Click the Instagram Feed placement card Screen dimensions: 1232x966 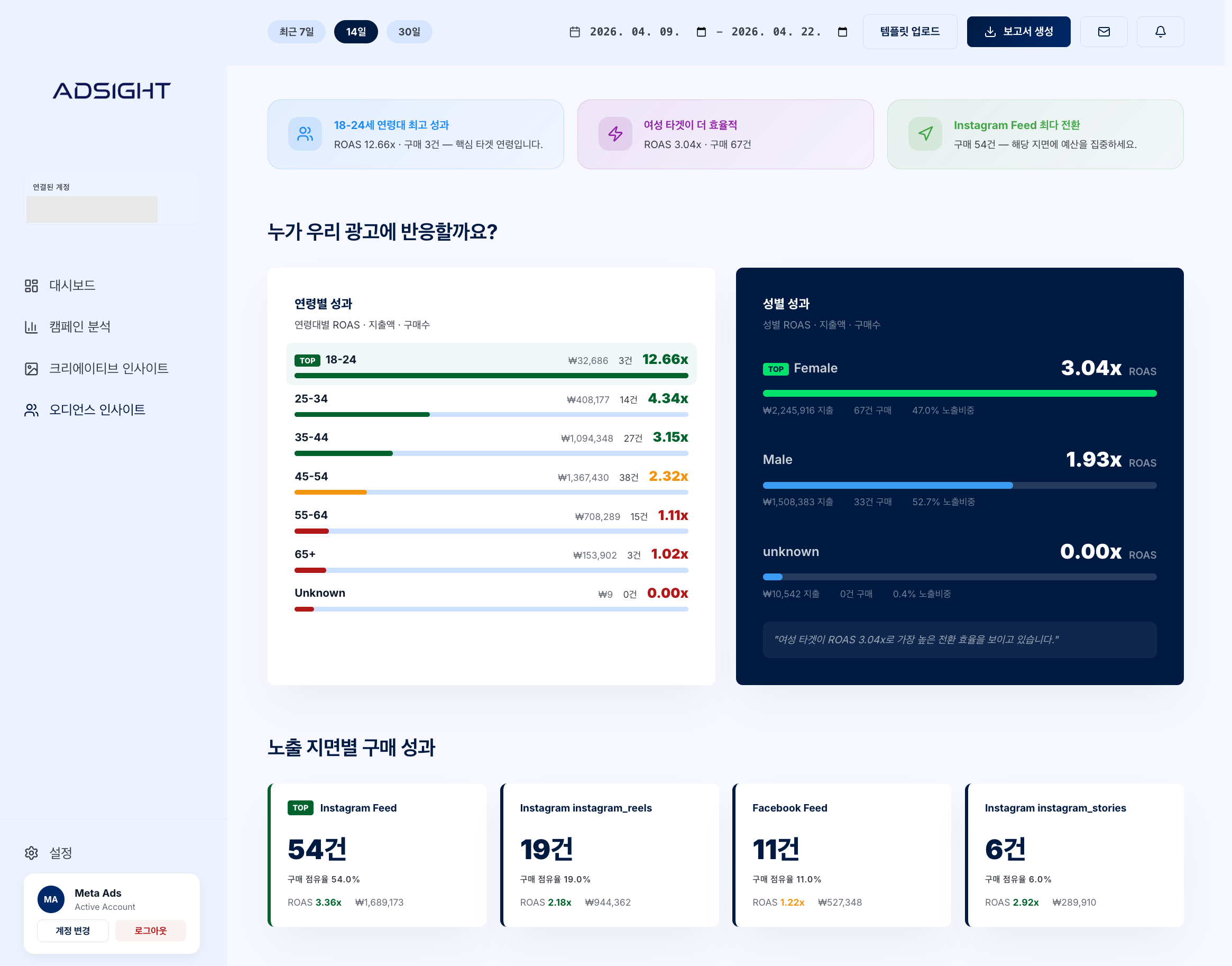pos(378,855)
